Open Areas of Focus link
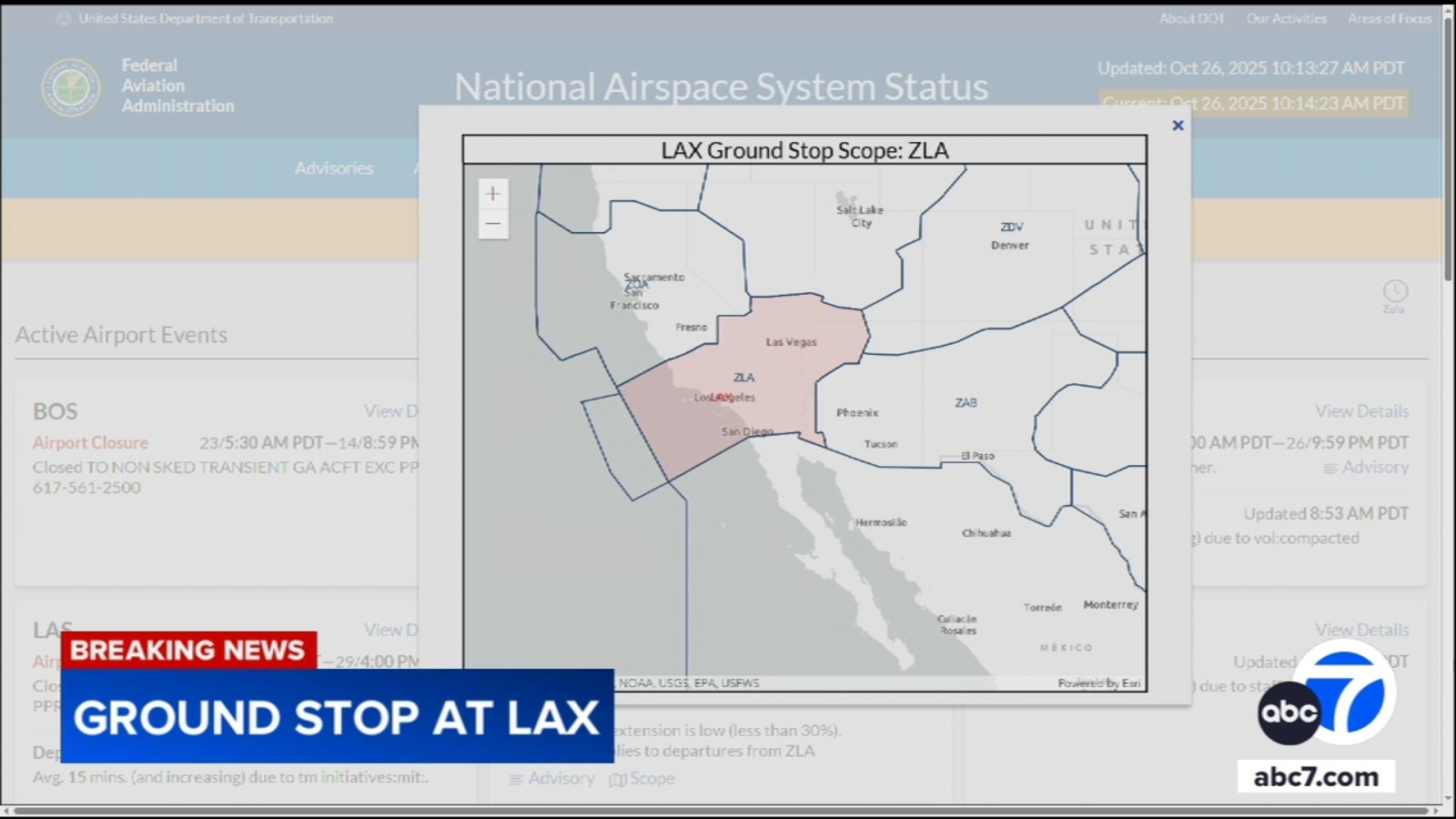Screen dimensions: 1456x819 point(1389,18)
